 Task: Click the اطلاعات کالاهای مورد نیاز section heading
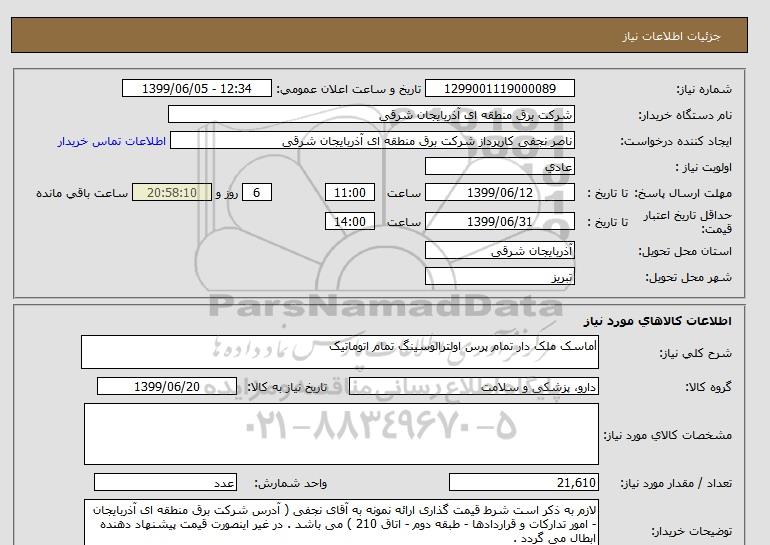click(658, 321)
